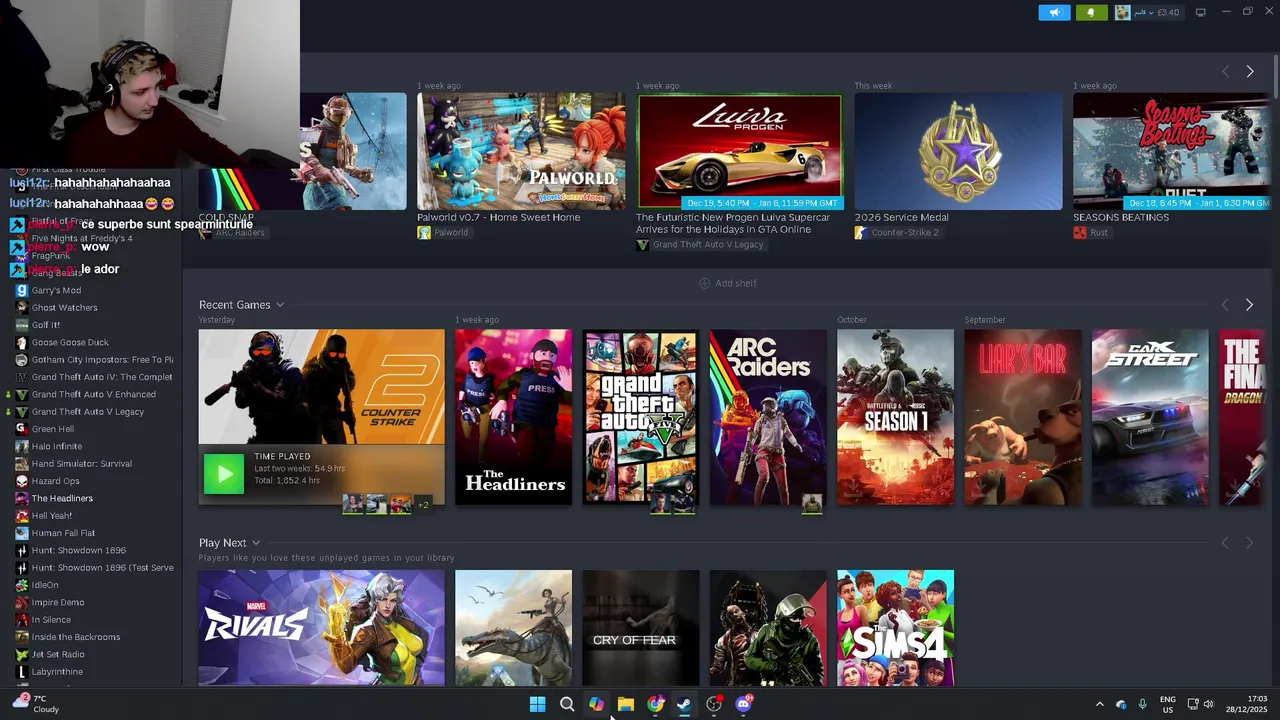Select Human Fall Flat in the library list

click(63, 533)
